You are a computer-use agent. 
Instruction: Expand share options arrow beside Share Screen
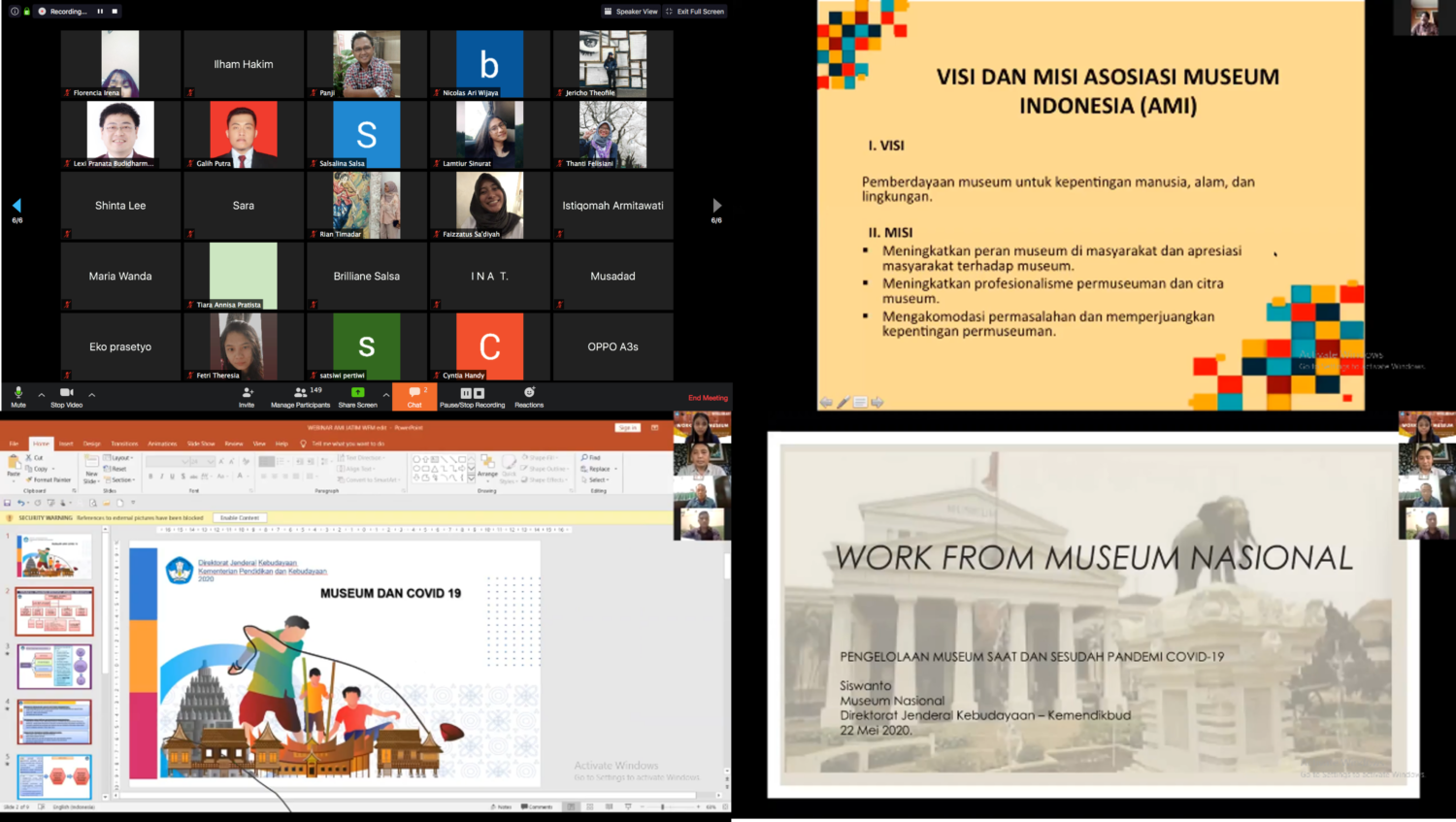click(x=385, y=395)
